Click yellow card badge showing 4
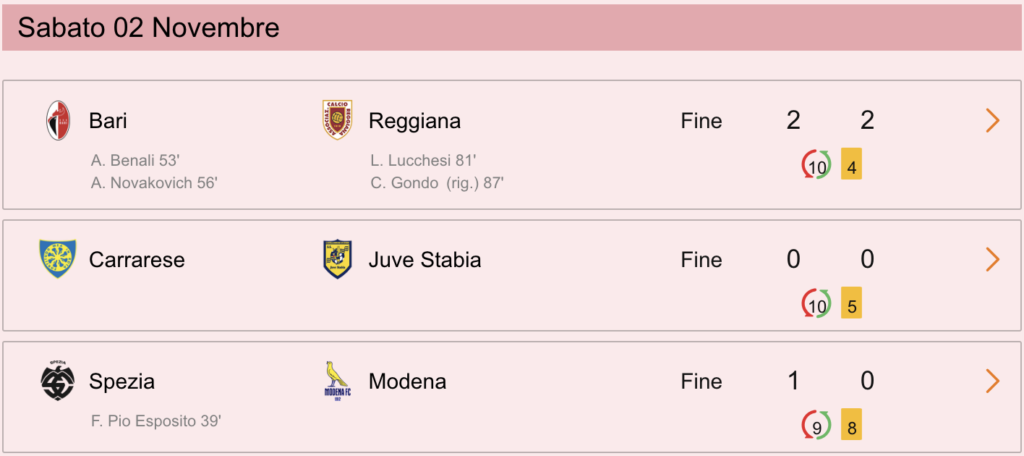1024x456 pixels. [851, 164]
